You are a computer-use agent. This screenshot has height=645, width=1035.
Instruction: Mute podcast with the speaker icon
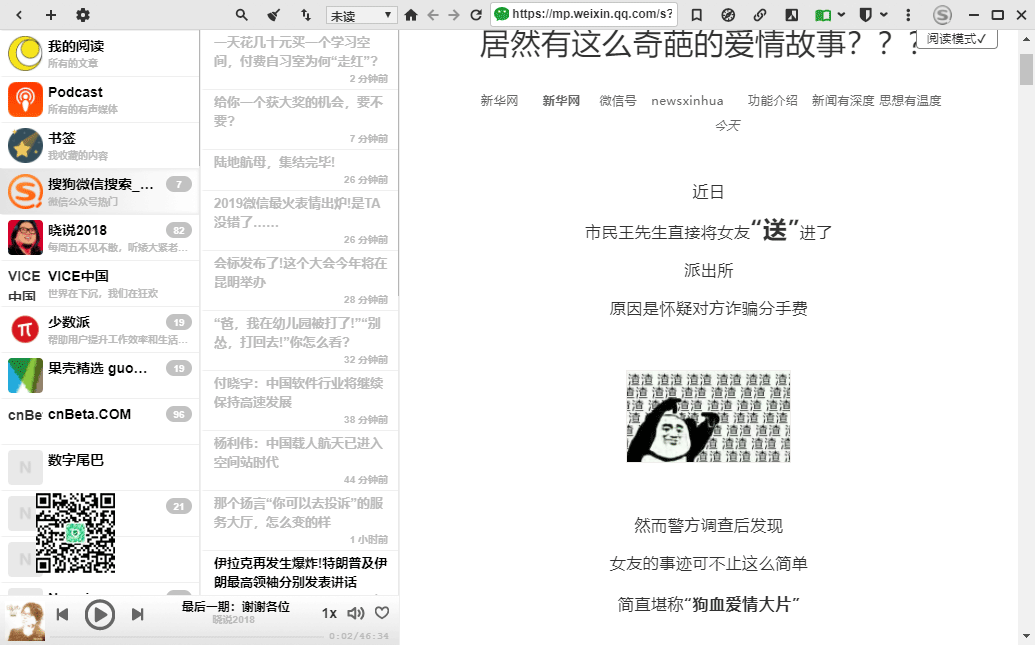(x=356, y=613)
